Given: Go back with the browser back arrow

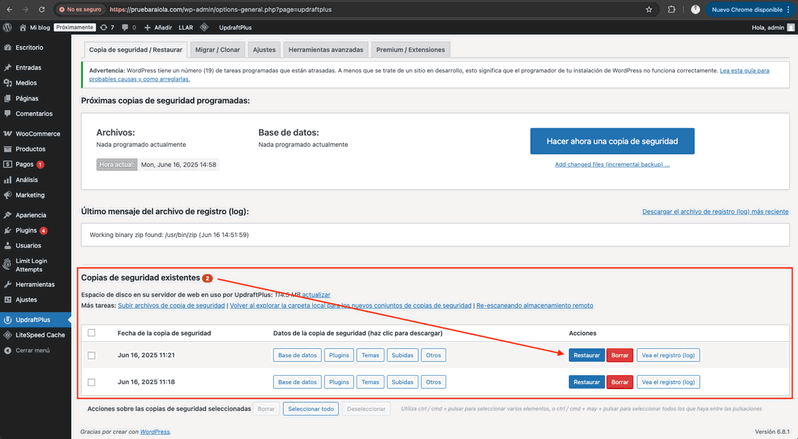Looking at the screenshot, I should click(x=10, y=9).
